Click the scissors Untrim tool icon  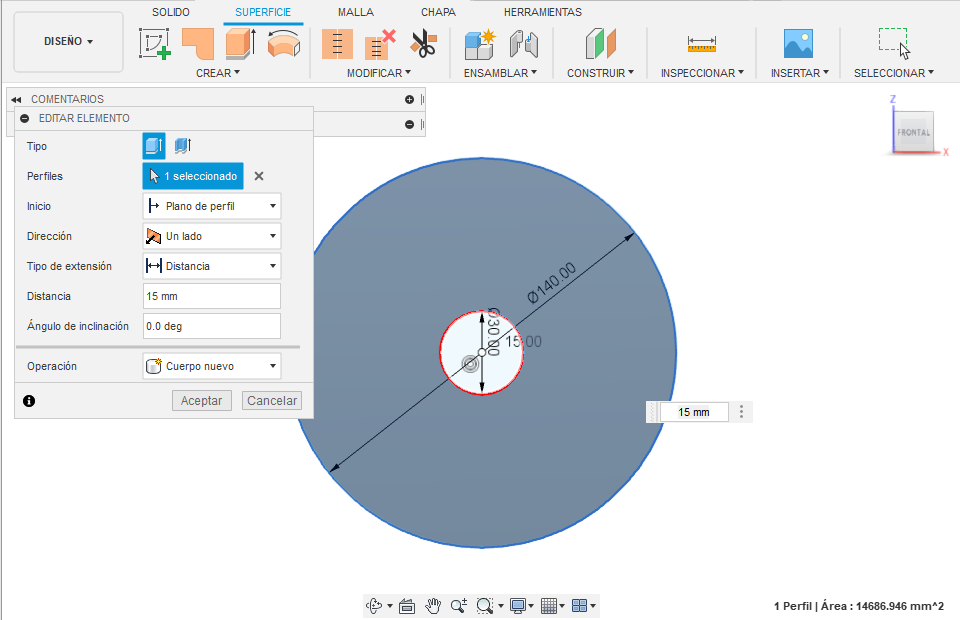[424, 43]
